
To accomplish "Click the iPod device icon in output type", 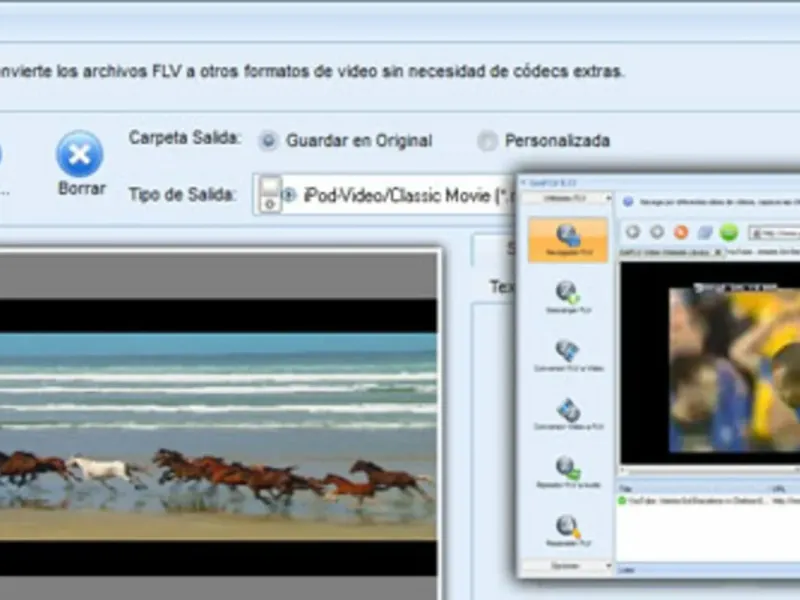I will click(269, 194).
